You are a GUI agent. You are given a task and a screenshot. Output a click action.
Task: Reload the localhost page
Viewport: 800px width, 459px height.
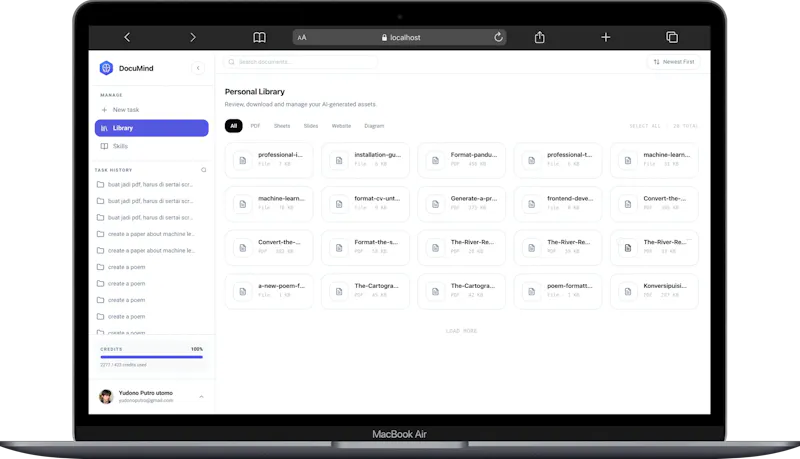[498, 37]
